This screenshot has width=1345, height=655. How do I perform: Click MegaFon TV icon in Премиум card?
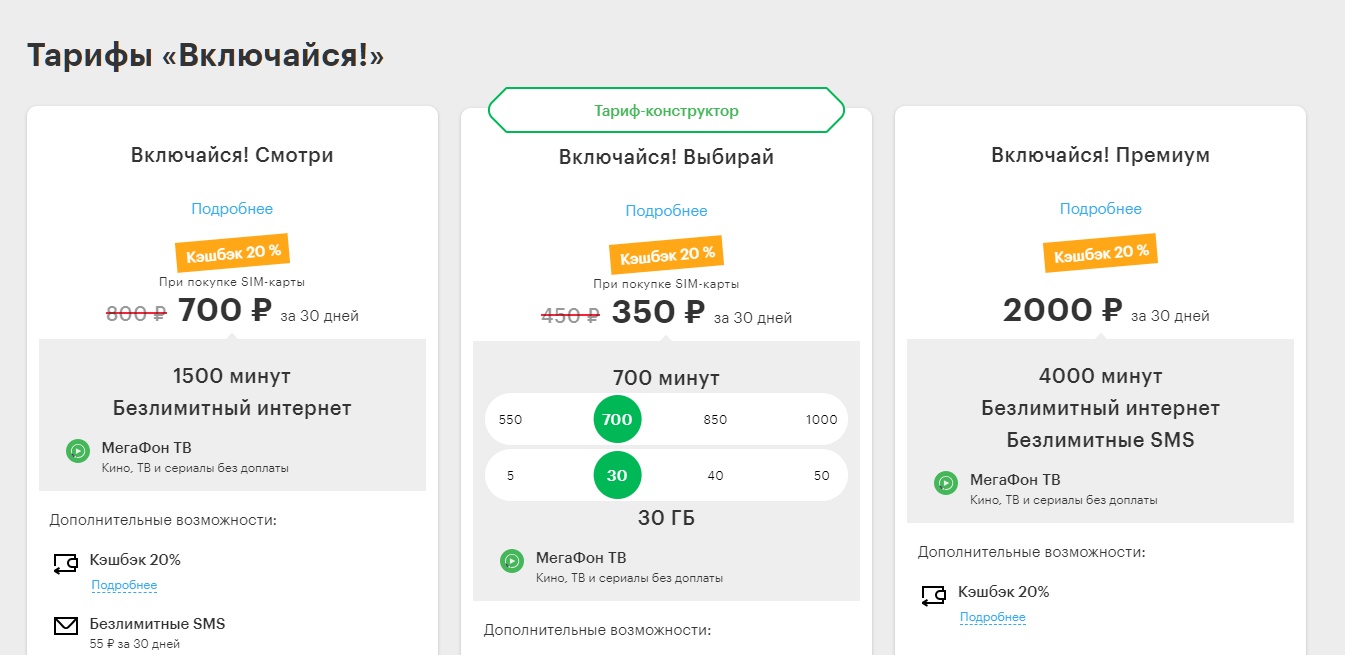click(946, 483)
